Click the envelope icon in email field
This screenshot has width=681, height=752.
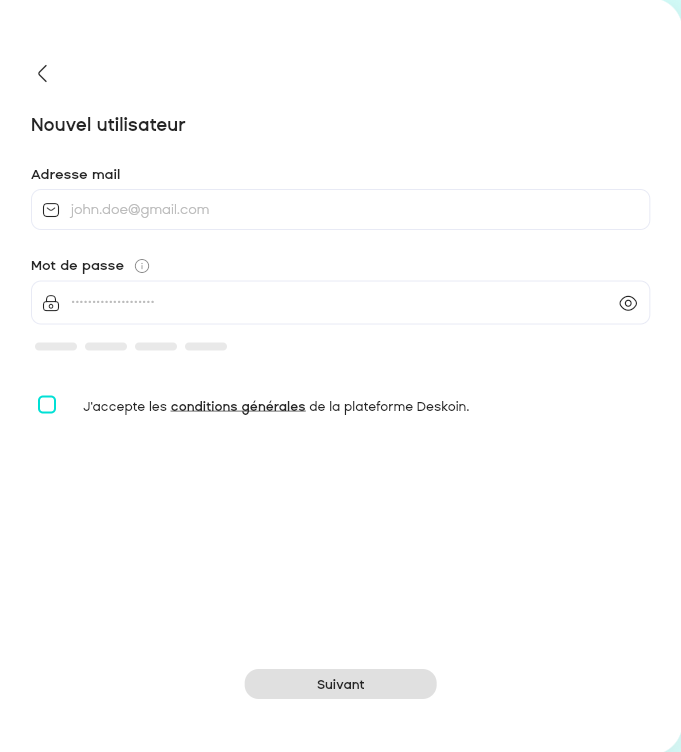pos(51,210)
